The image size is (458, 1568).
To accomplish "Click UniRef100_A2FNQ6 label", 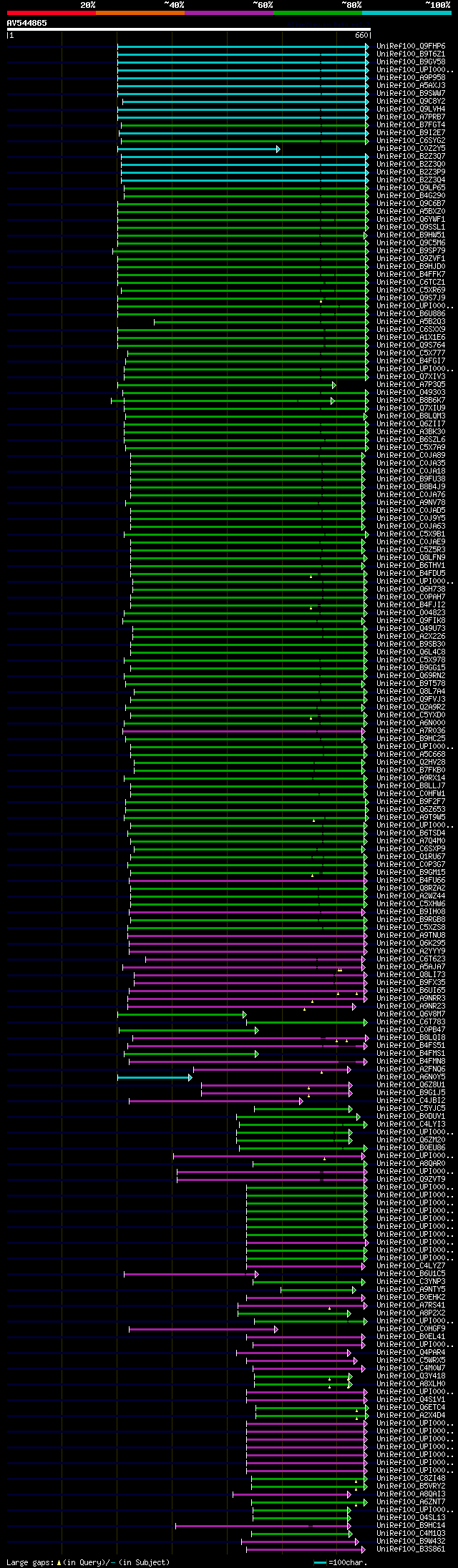I will point(411,1069).
